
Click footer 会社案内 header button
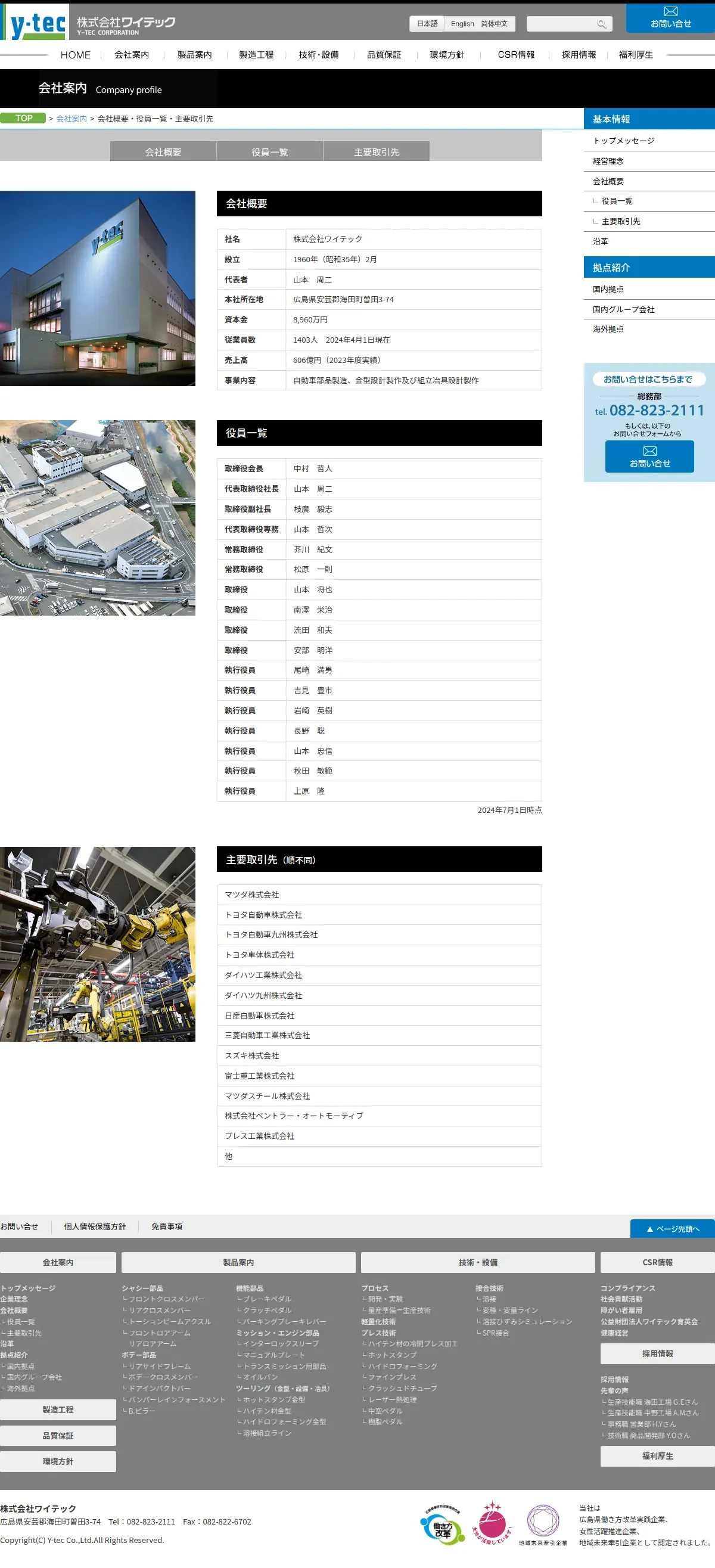(x=58, y=1262)
